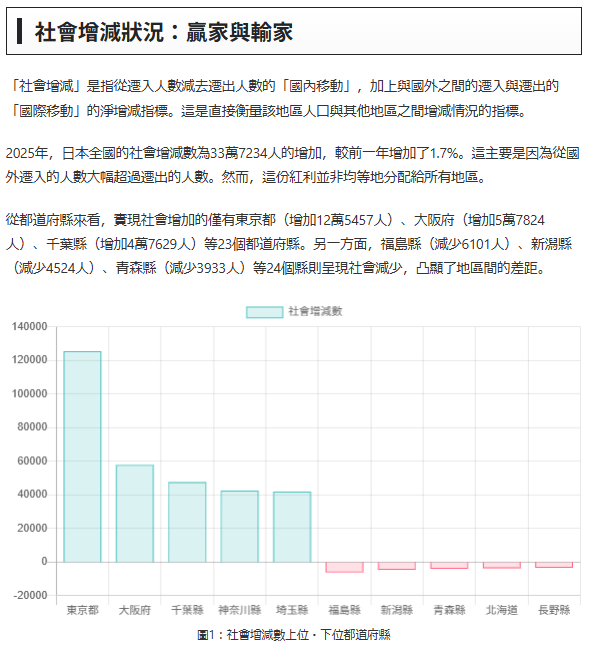Click the 80000 y-axis value
Screen dimensions: 597x652
32,427
